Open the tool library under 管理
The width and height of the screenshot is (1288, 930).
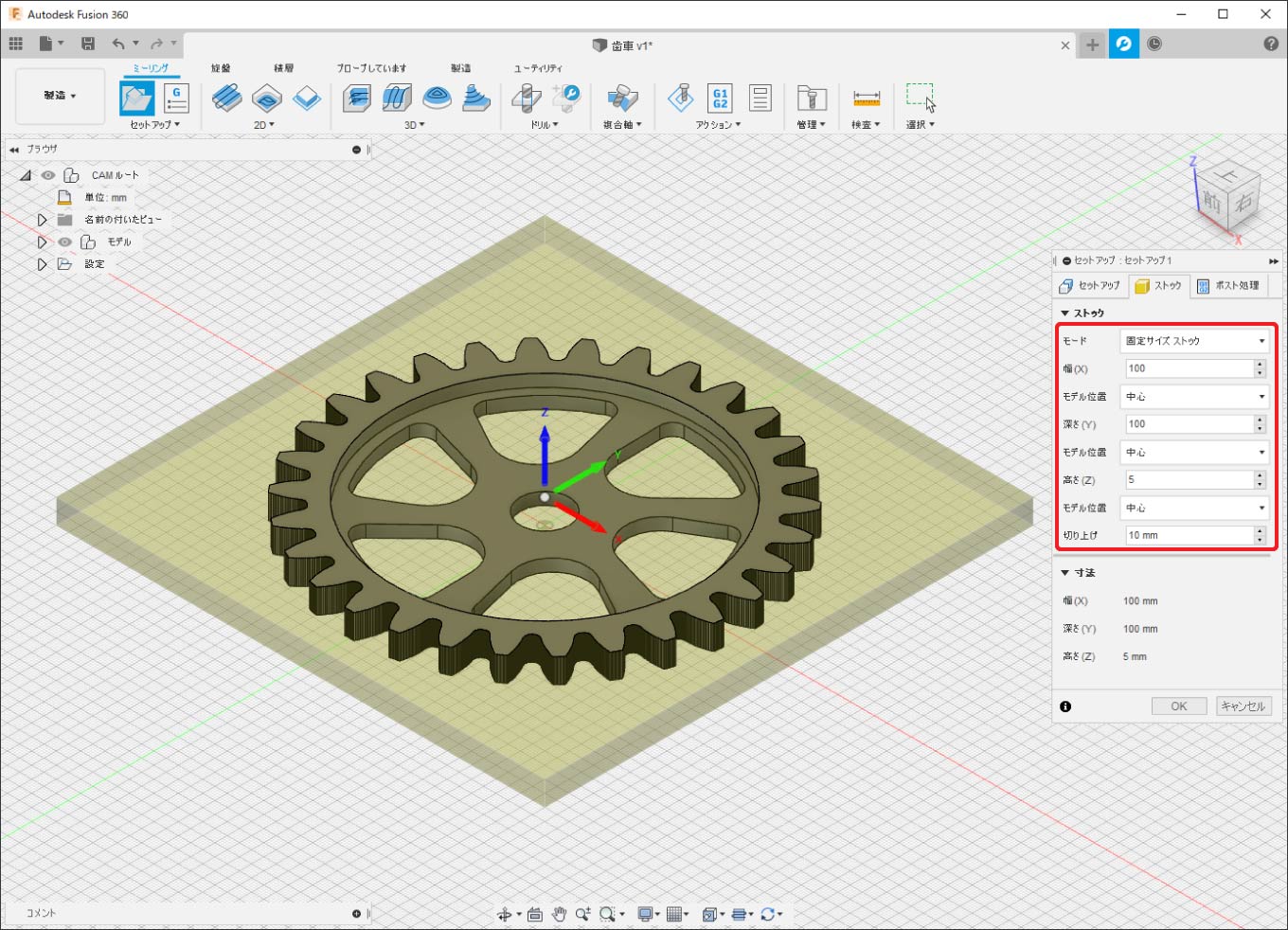[811, 98]
